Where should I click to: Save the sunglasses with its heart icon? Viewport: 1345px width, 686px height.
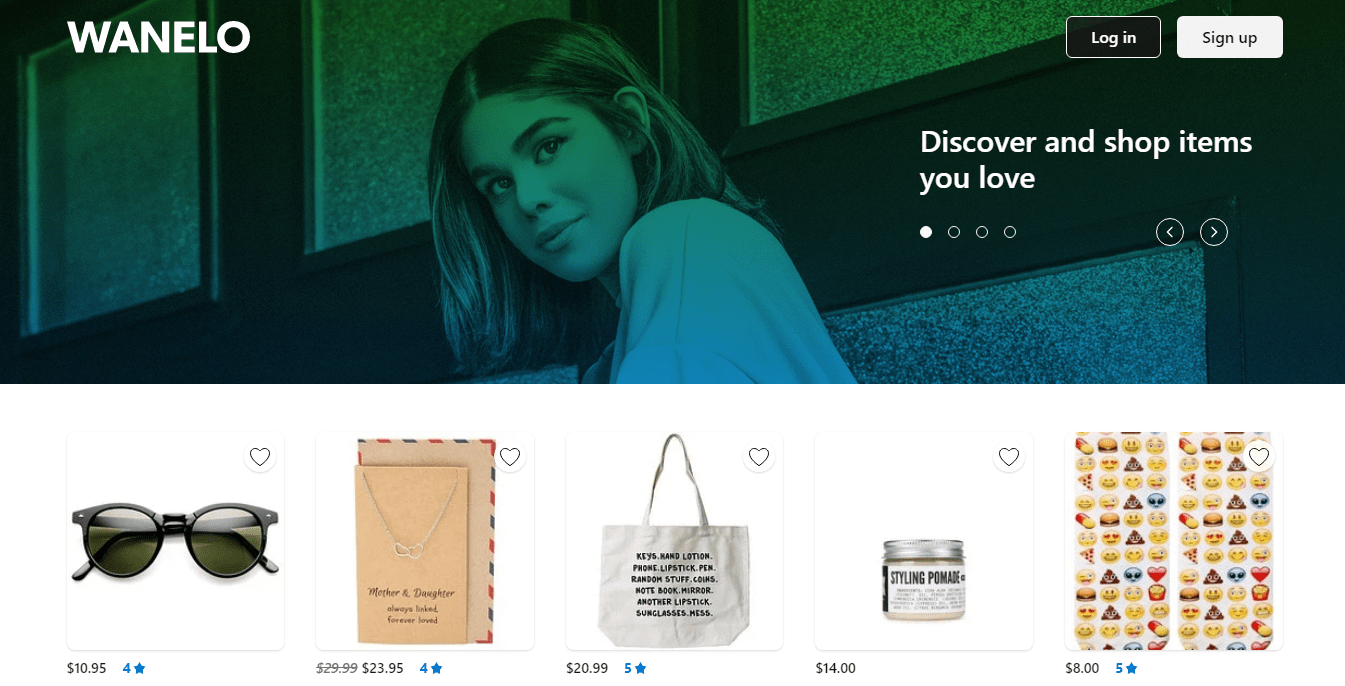point(260,457)
